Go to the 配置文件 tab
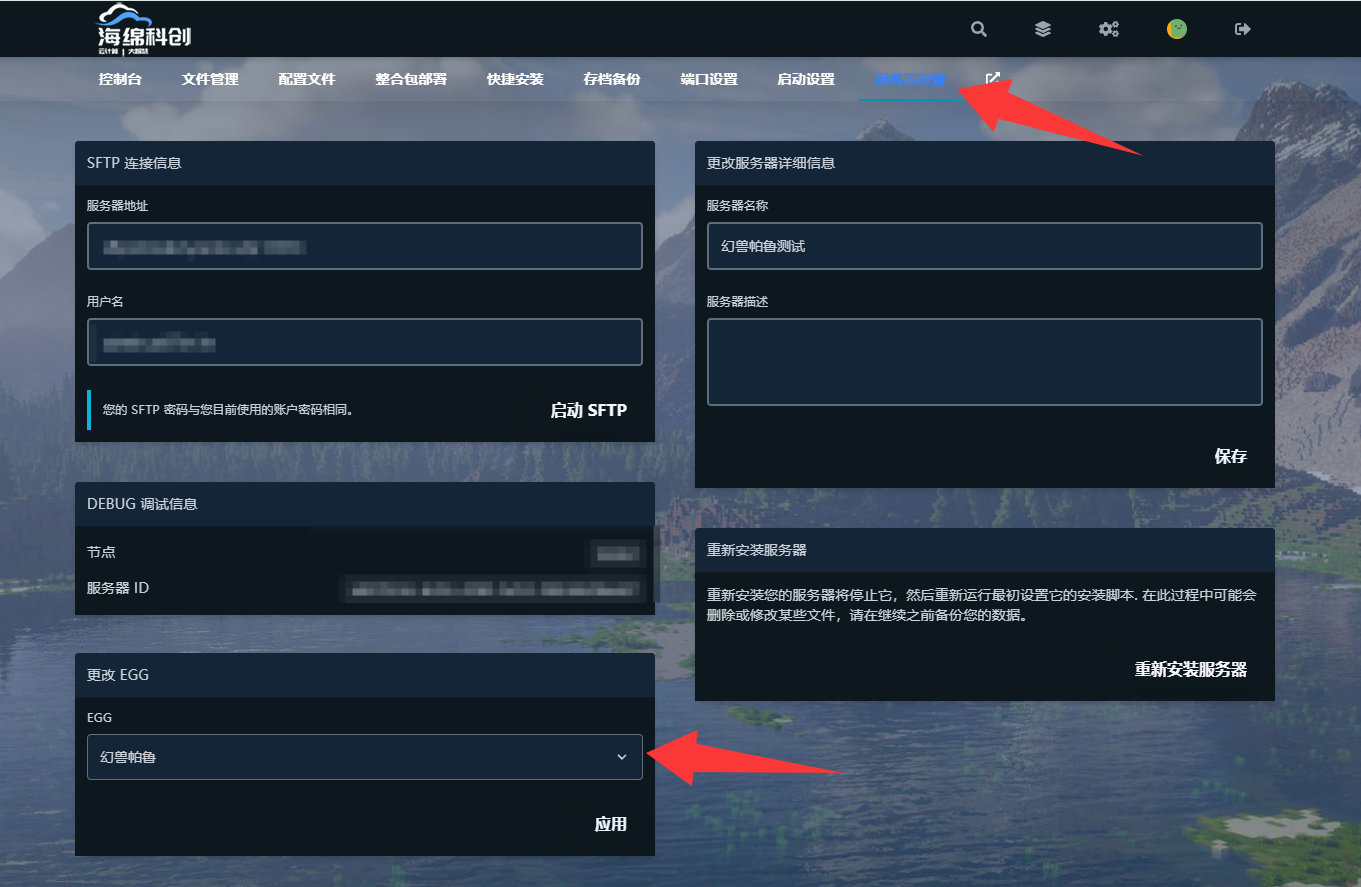Screen dimensions: 1361x887 coord(307,79)
